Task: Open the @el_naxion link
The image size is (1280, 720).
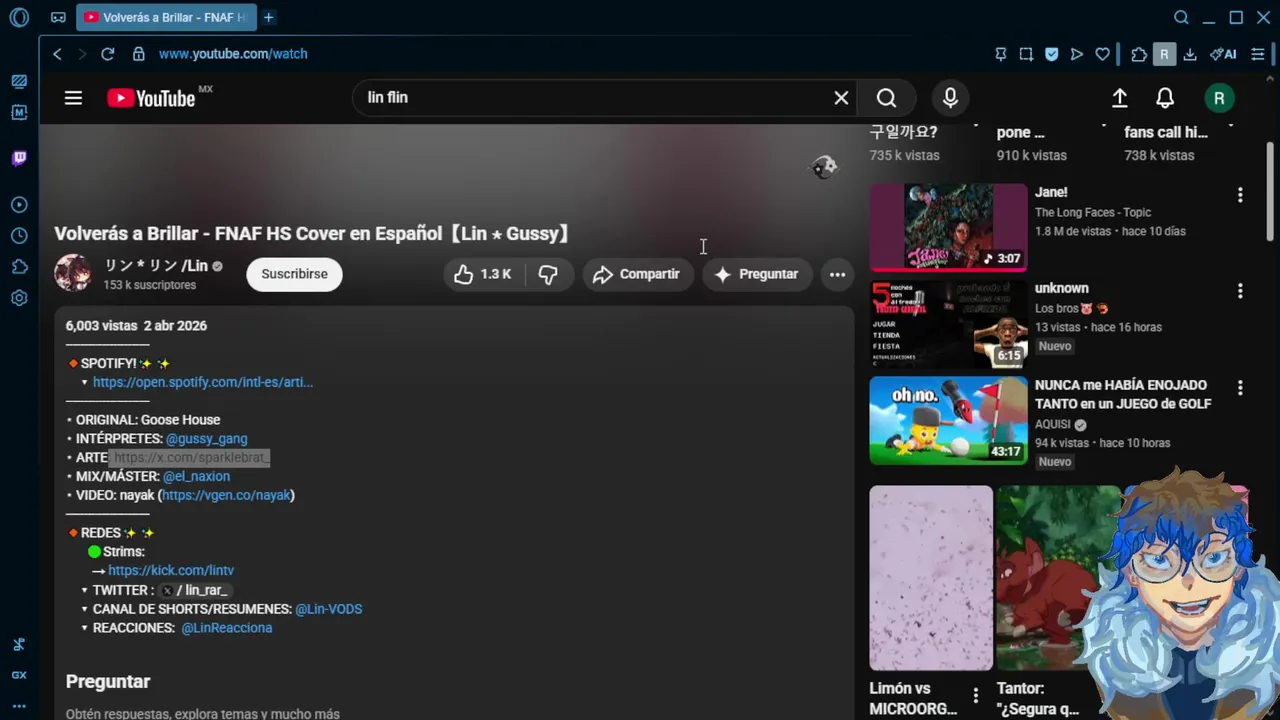Action: [196, 476]
